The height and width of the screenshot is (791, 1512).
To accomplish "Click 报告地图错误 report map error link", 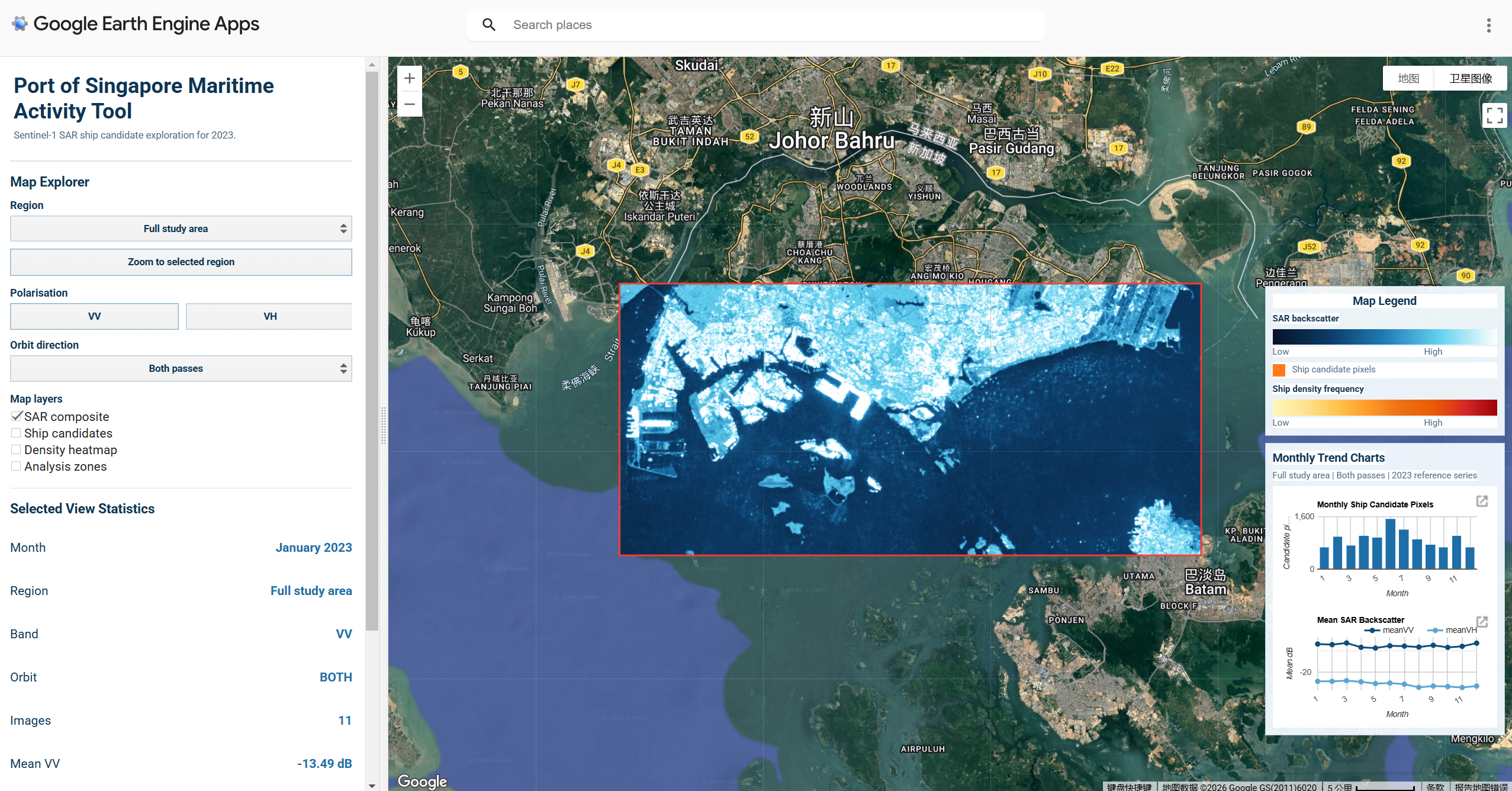I will tap(1481, 786).
